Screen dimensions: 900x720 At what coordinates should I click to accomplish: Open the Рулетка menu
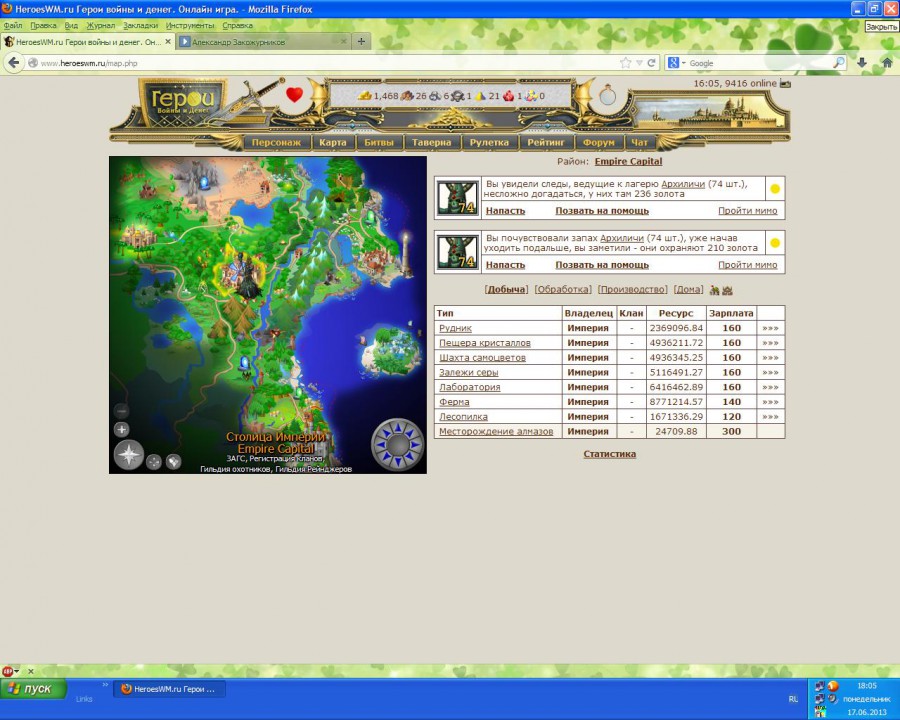(x=489, y=142)
